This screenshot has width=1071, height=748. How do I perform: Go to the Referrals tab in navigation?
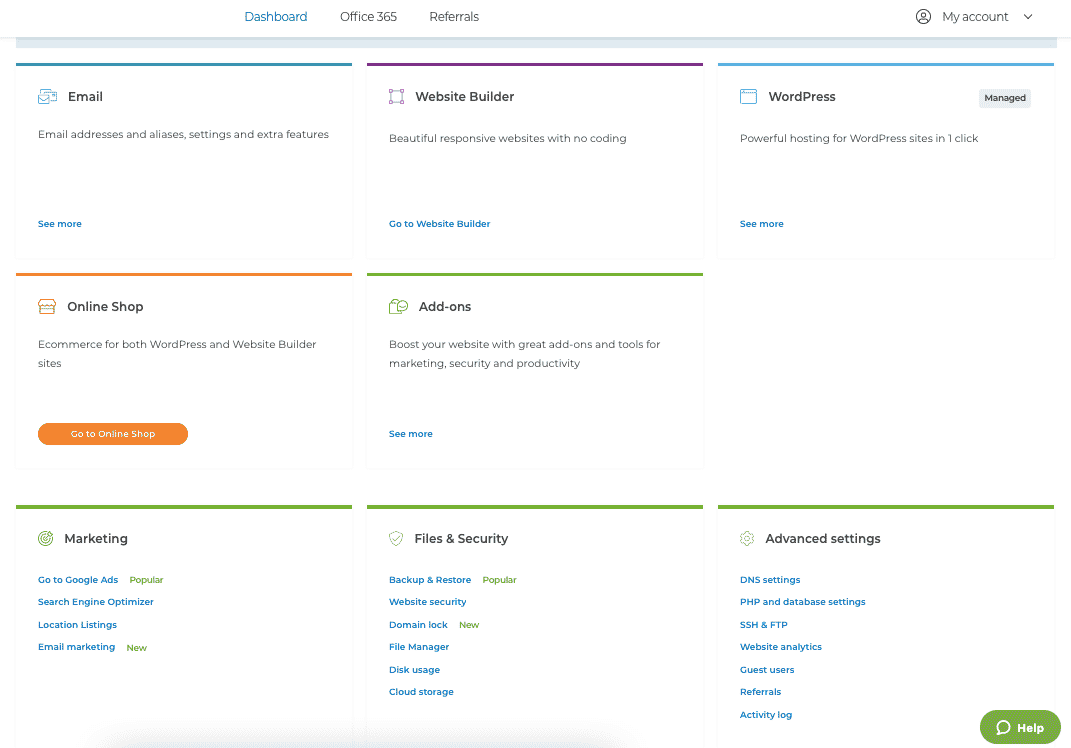(454, 16)
